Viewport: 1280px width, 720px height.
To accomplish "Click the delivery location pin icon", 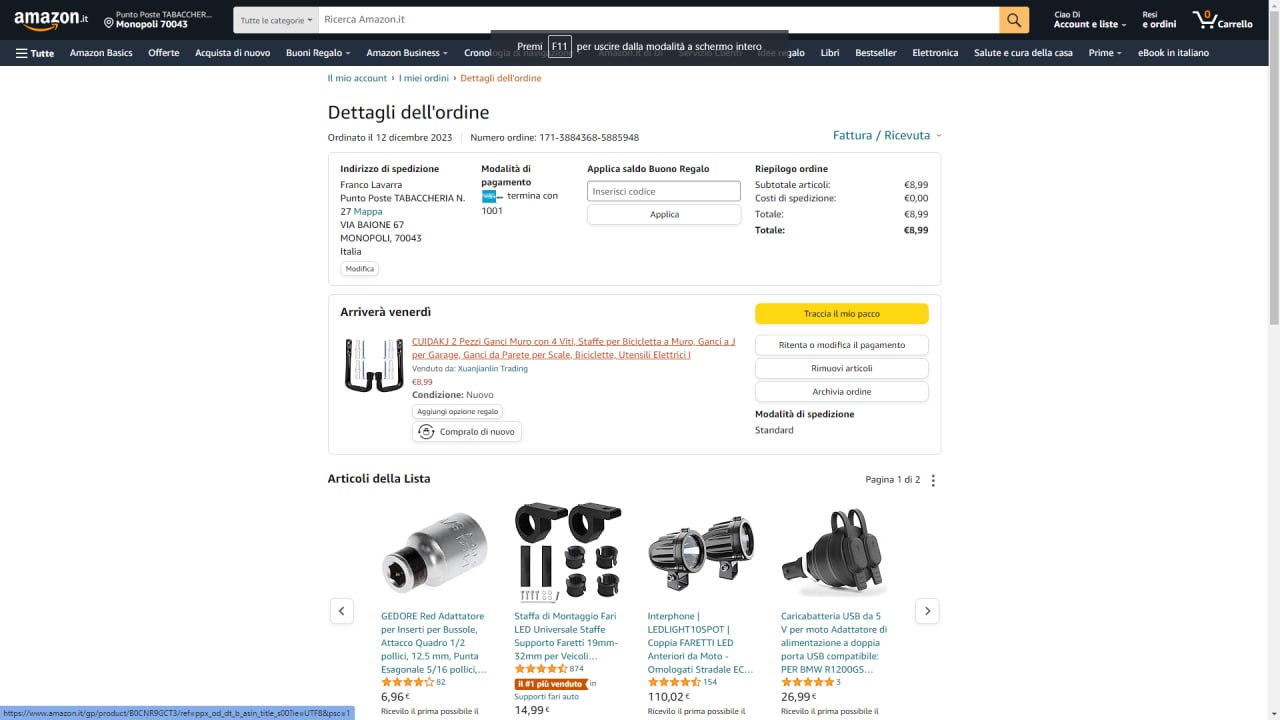I will pyautogui.click(x=108, y=22).
